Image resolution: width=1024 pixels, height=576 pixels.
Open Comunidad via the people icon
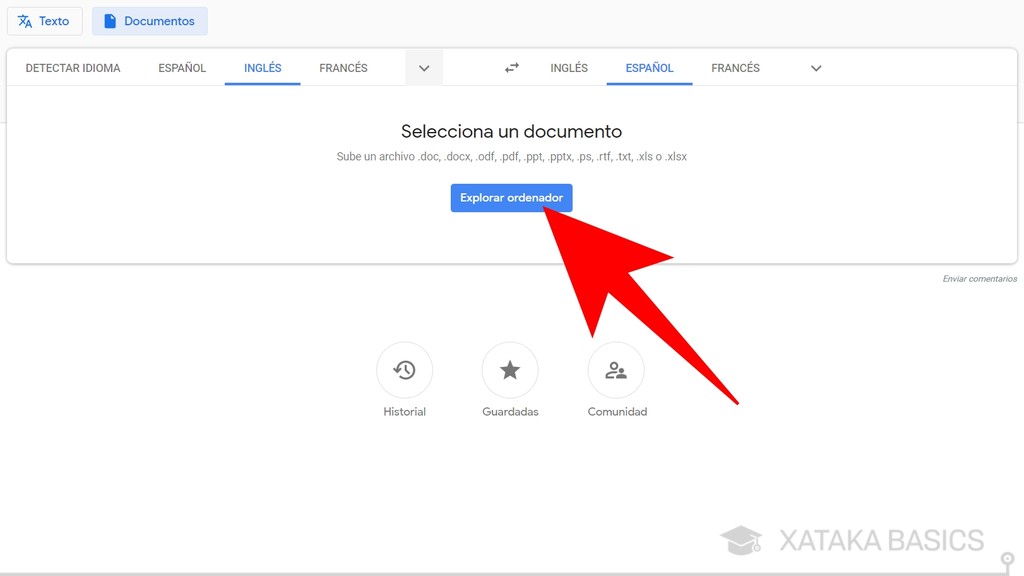pos(616,368)
